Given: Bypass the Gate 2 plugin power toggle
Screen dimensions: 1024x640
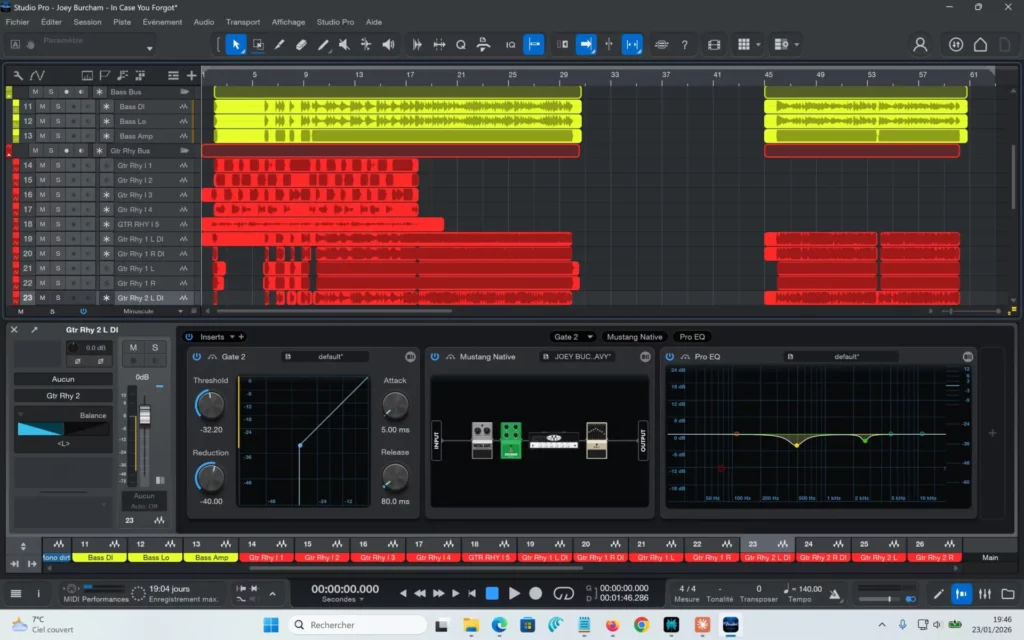Looking at the screenshot, I should point(196,356).
